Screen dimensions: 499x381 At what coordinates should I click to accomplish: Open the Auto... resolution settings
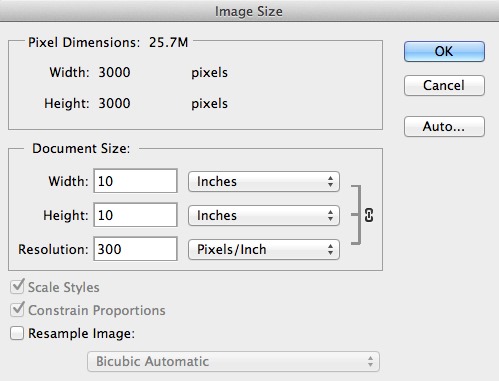(444, 127)
